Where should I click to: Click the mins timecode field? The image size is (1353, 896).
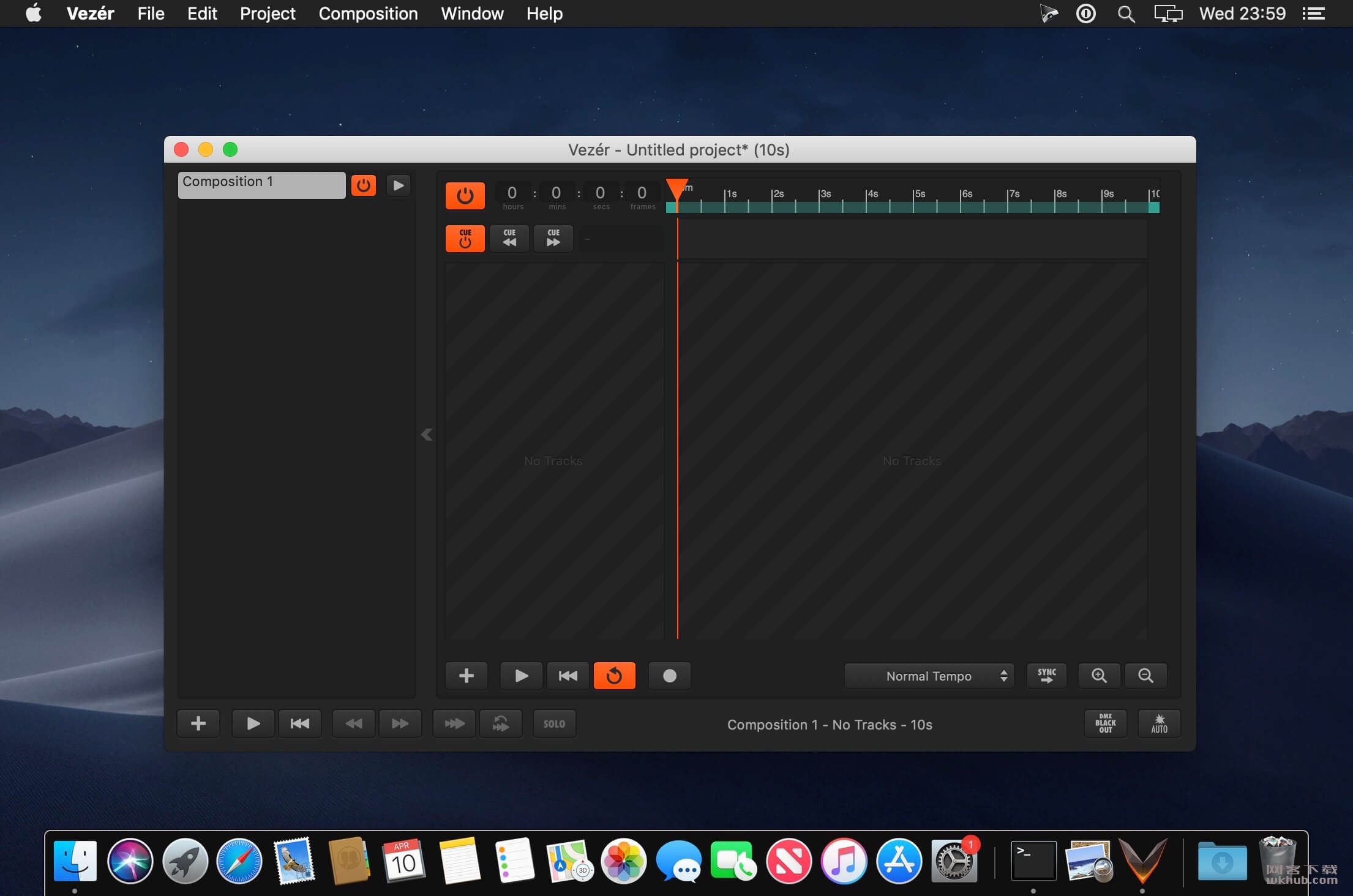(x=557, y=196)
